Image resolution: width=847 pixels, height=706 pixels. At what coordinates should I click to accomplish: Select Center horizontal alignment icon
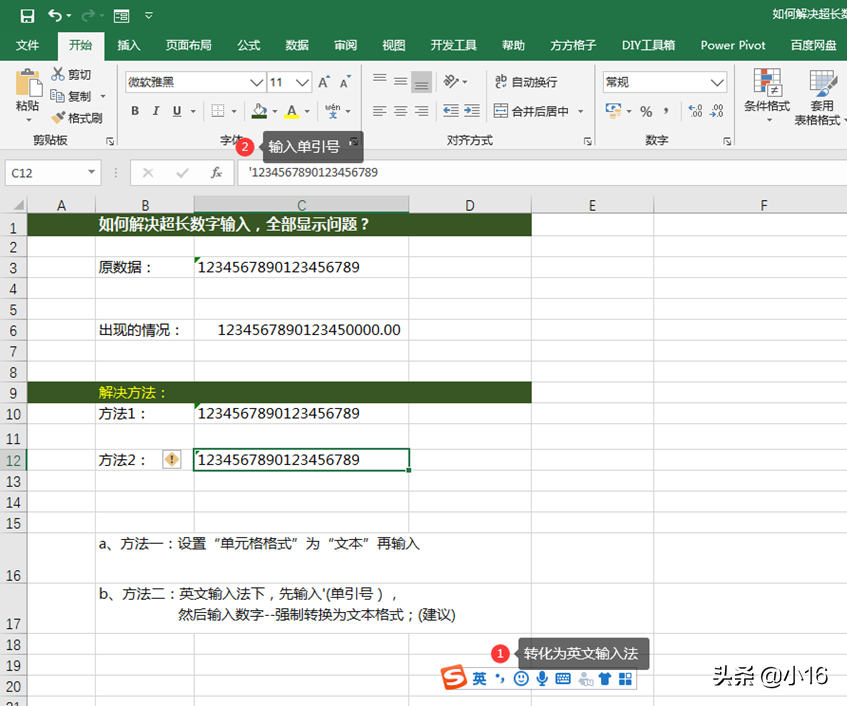(x=400, y=111)
